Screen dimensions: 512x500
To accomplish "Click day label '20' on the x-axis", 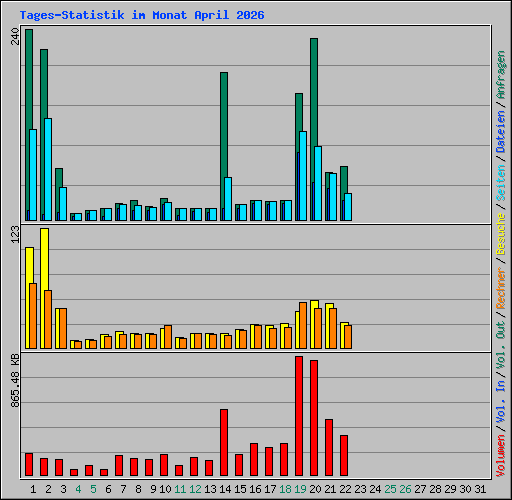I will point(315,489).
